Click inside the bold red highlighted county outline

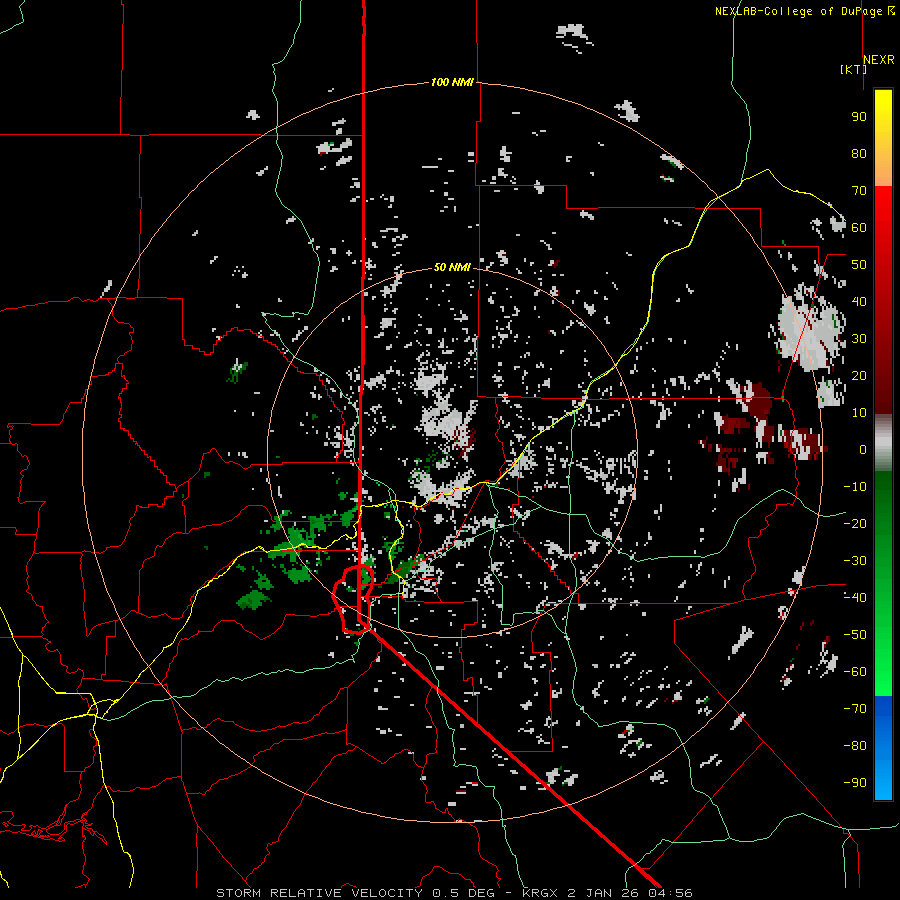point(350,600)
